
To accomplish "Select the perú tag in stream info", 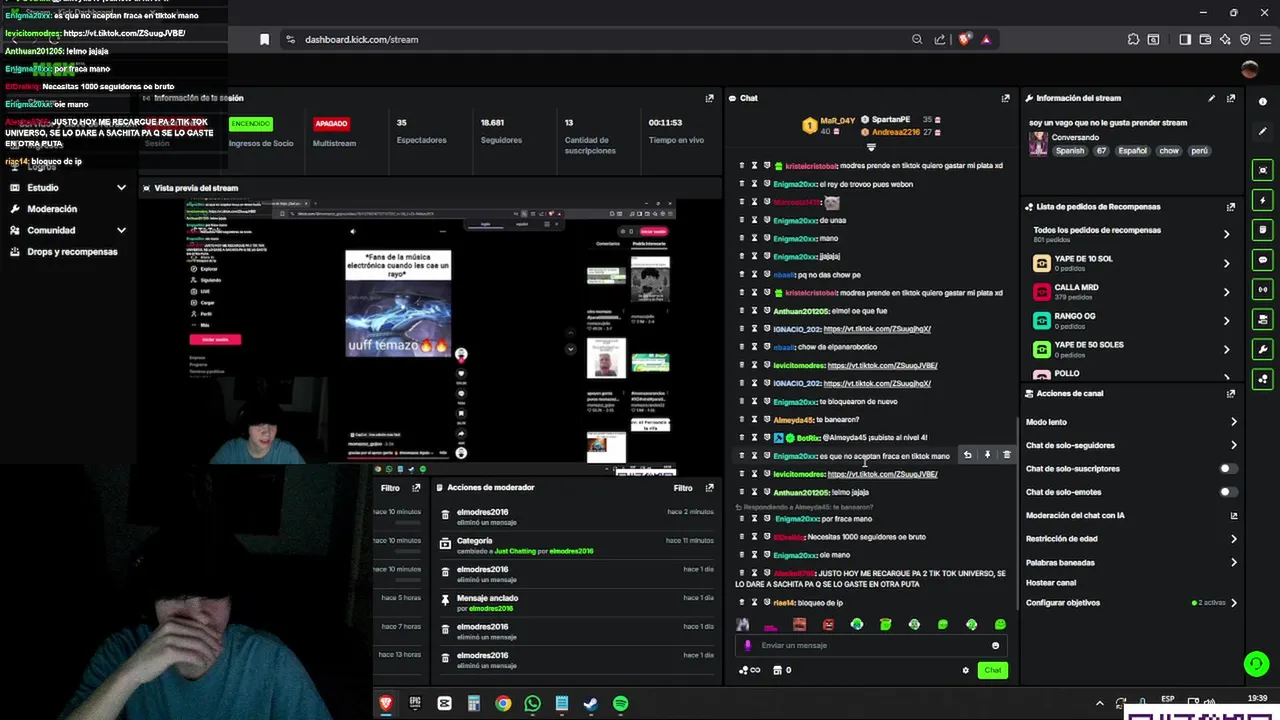I will [1199, 151].
